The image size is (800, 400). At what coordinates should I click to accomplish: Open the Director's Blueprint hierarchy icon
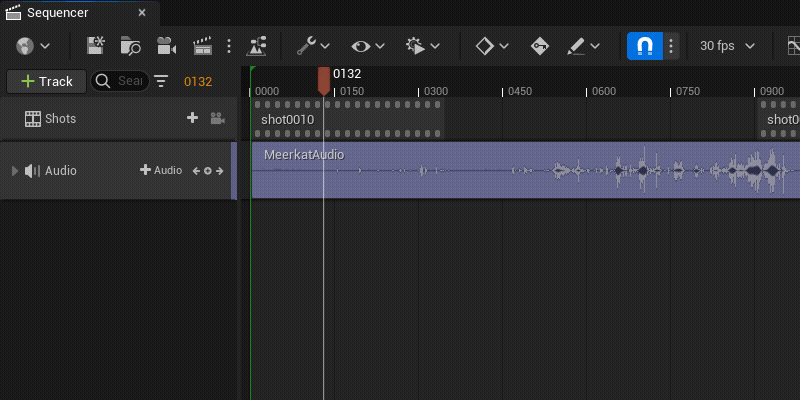(257, 46)
